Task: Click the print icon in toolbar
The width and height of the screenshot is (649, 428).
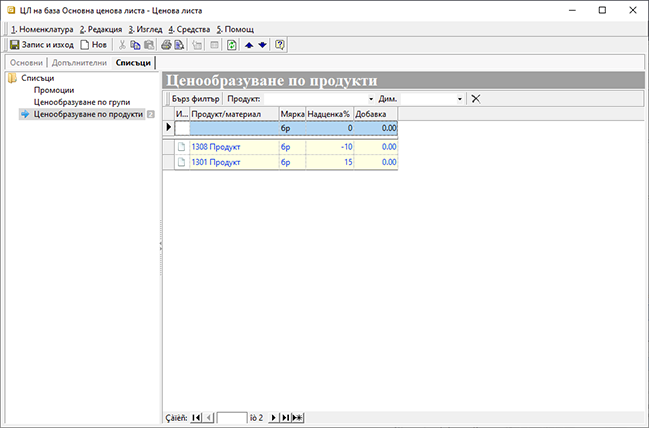Action: pos(166,45)
